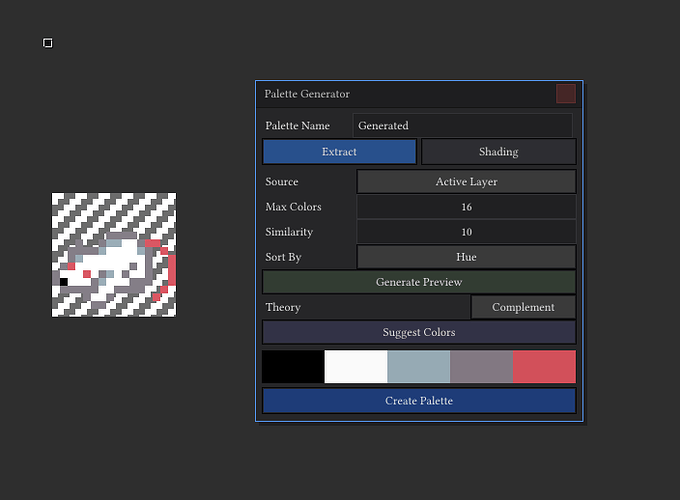
Task: Select the red color swatch
Action: tap(544, 367)
